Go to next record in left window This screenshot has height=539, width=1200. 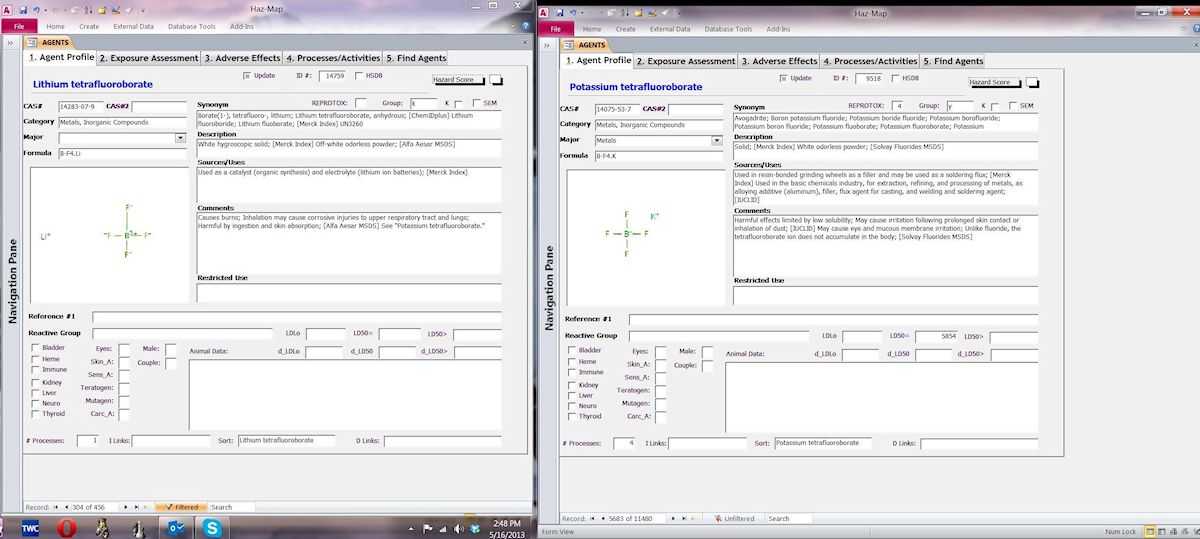(x=125, y=507)
